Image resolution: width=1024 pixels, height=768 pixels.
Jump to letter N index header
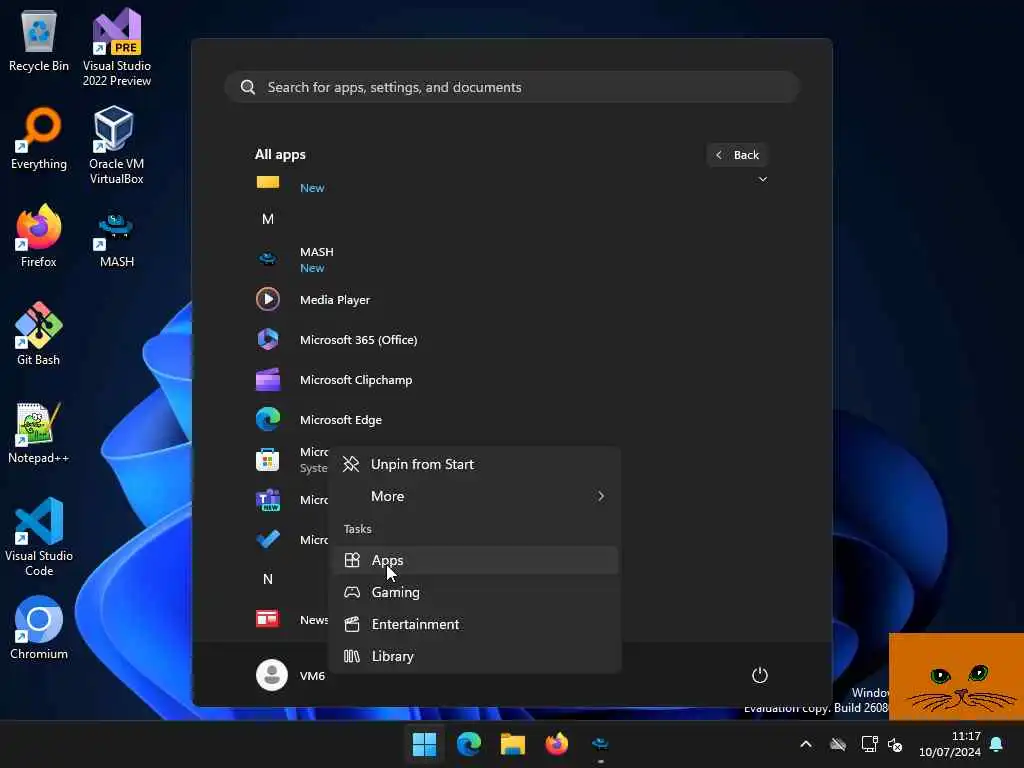[x=268, y=579]
